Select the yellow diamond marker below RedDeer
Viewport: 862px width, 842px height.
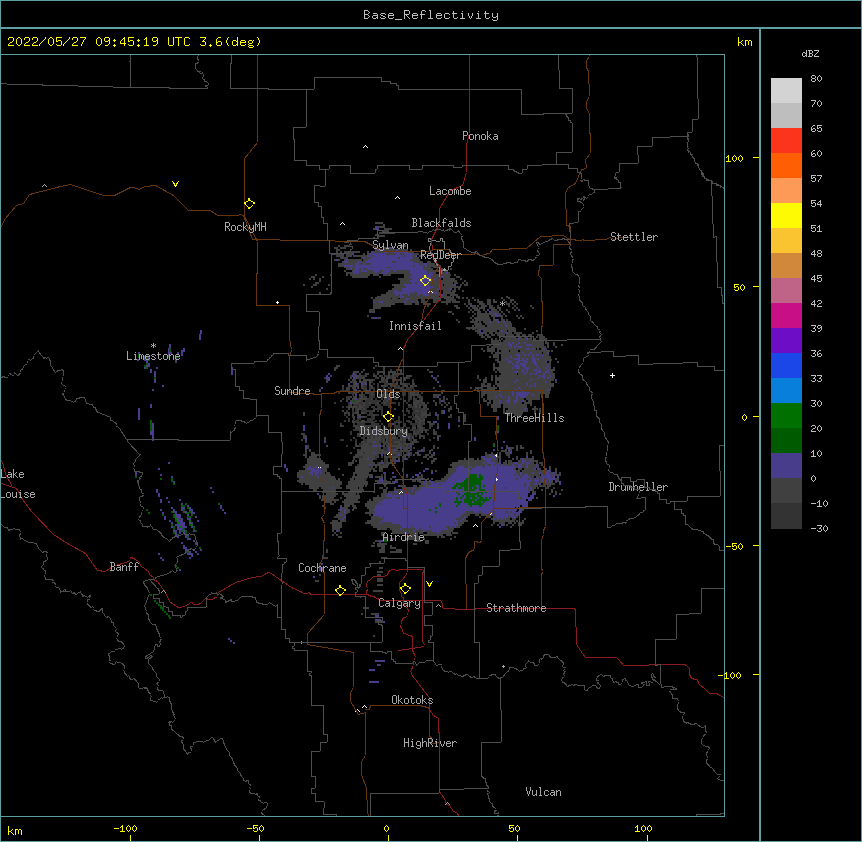point(425,281)
